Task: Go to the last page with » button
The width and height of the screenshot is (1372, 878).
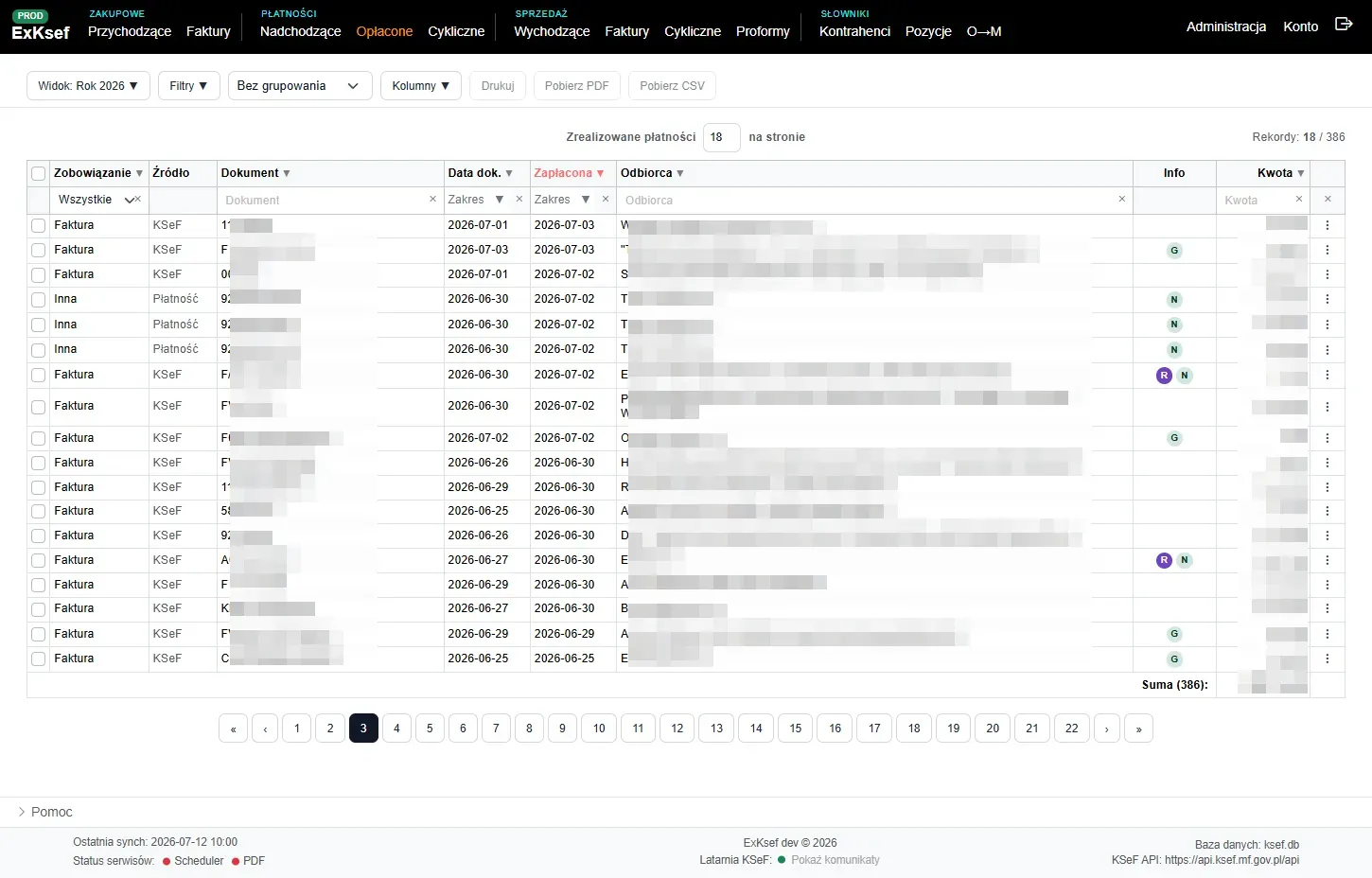Action: 1138,729
